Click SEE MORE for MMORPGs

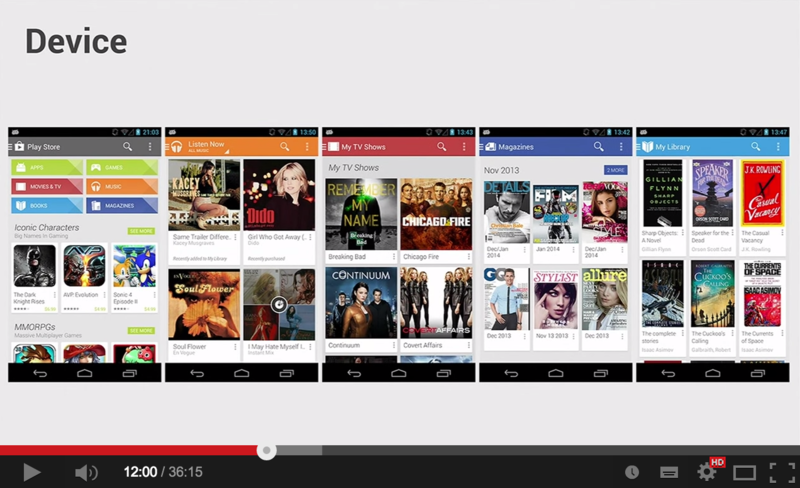point(141,331)
